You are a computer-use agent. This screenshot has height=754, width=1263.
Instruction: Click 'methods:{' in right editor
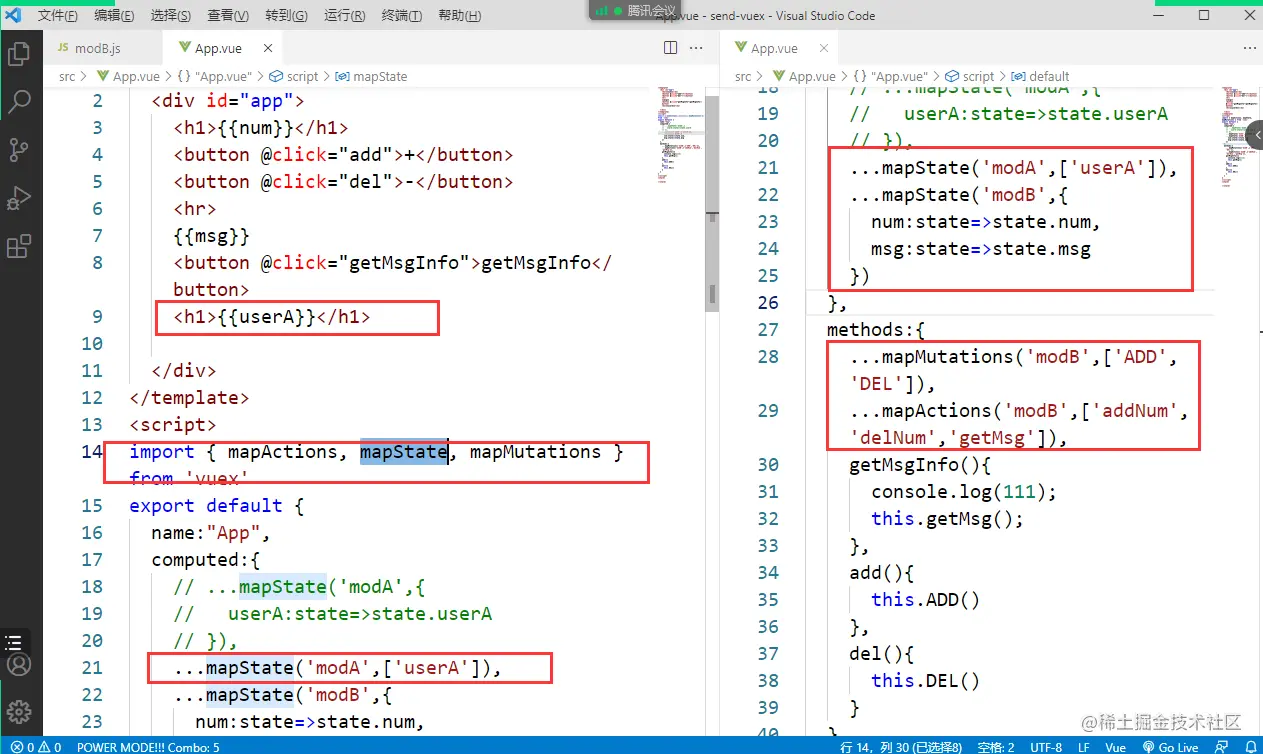click(x=876, y=329)
